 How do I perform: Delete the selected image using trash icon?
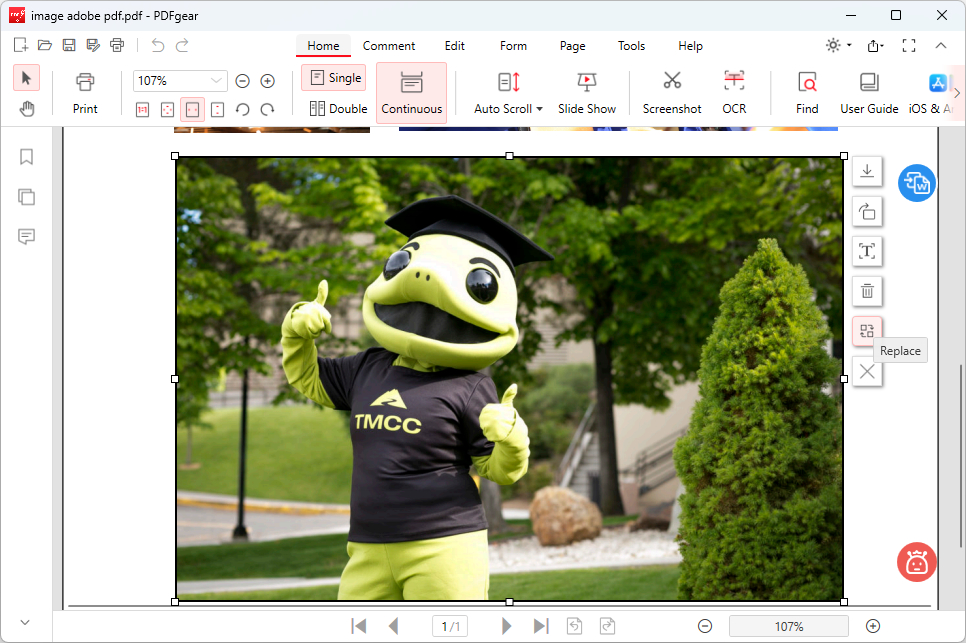pos(867,291)
